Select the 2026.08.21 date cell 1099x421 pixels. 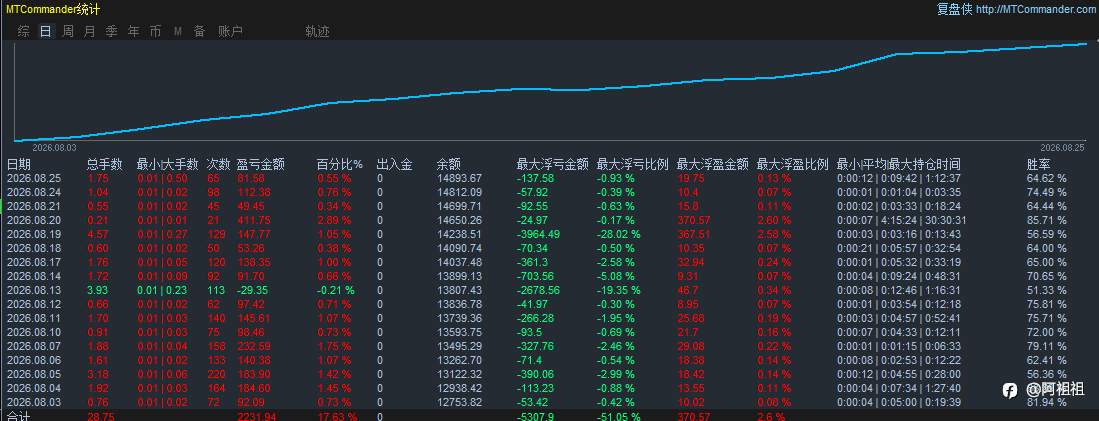(34, 207)
